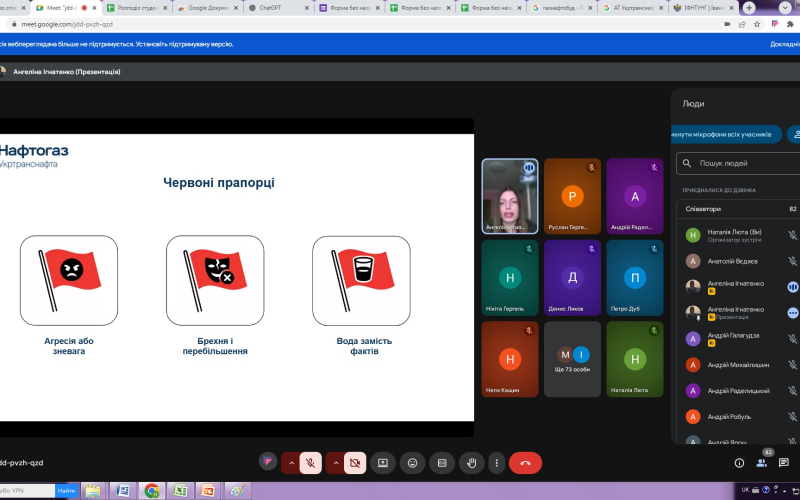Switch to the галнафтобуд Google search tab

[x=561, y=8]
